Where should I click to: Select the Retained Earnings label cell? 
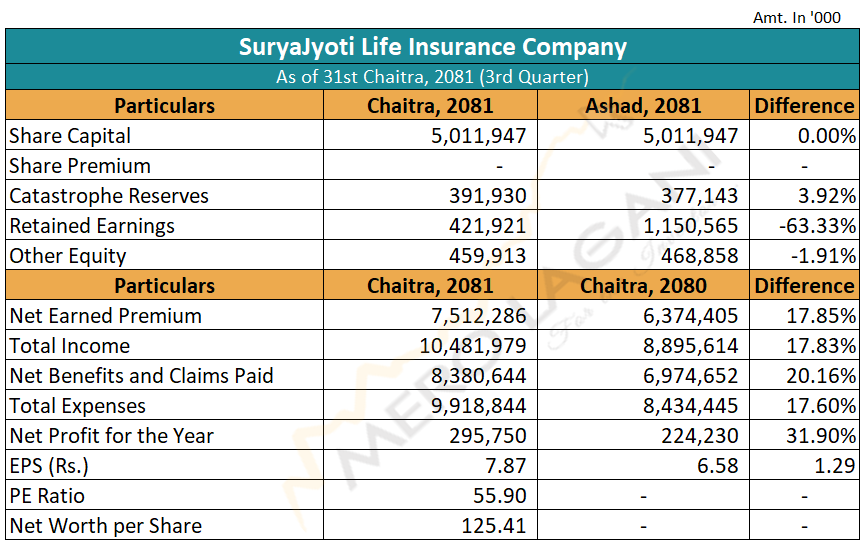92,226
